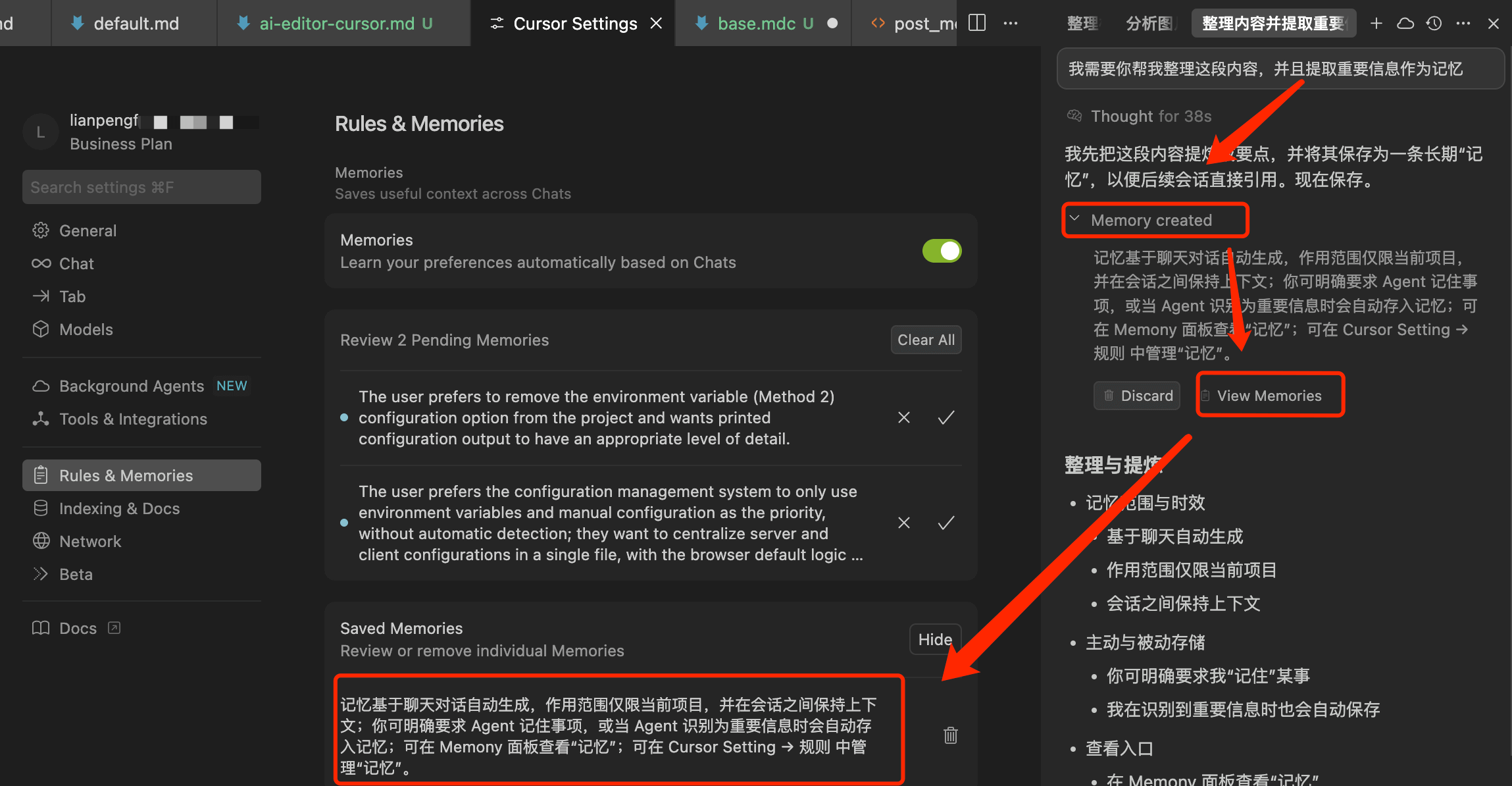Click the Business Plan label
Screen dimensions: 1512x786
click(x=121, y=144)
